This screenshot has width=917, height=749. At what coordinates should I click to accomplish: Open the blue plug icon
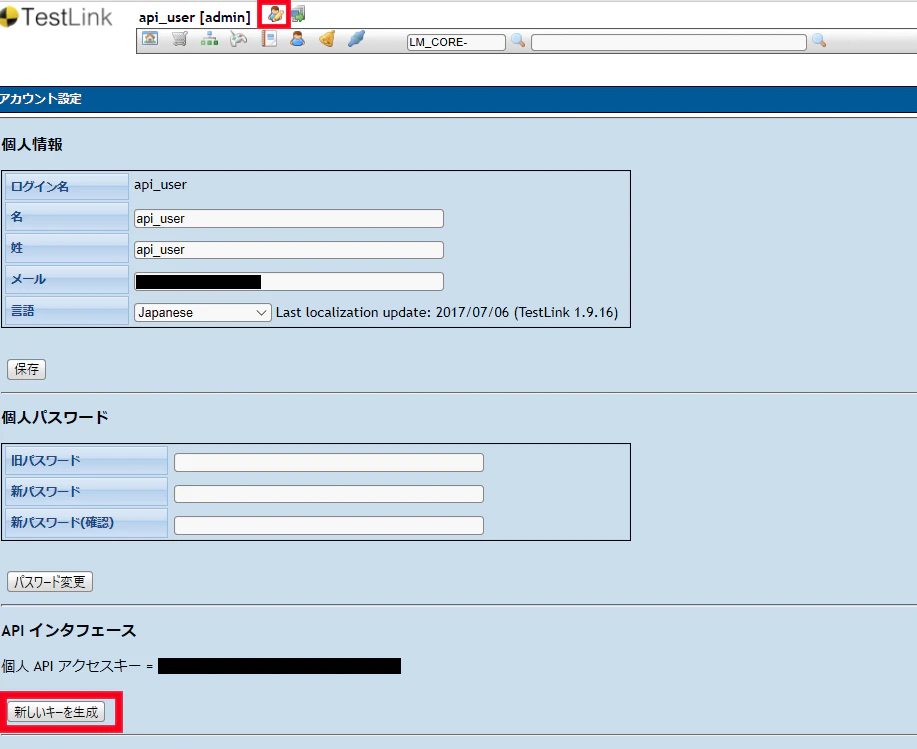click(x=356, y=39)
